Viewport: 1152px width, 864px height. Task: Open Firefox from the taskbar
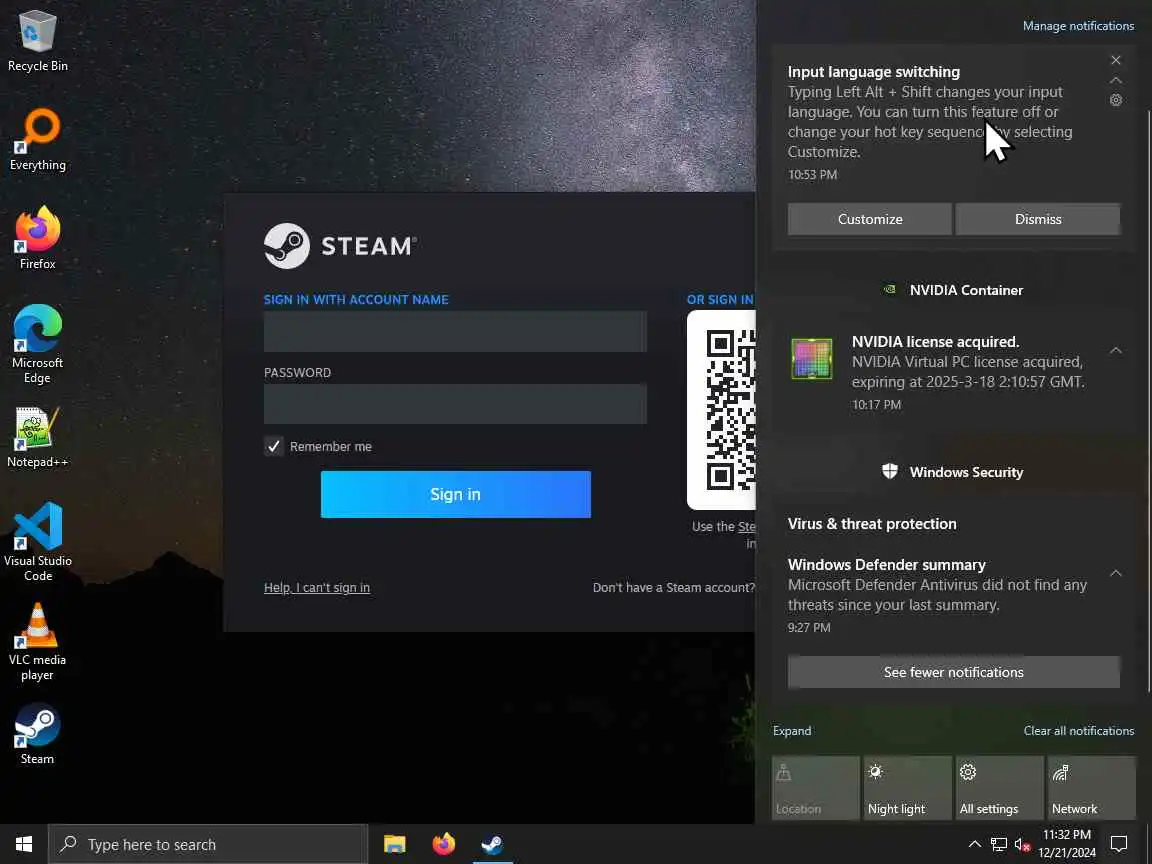[x=444, y=844]
